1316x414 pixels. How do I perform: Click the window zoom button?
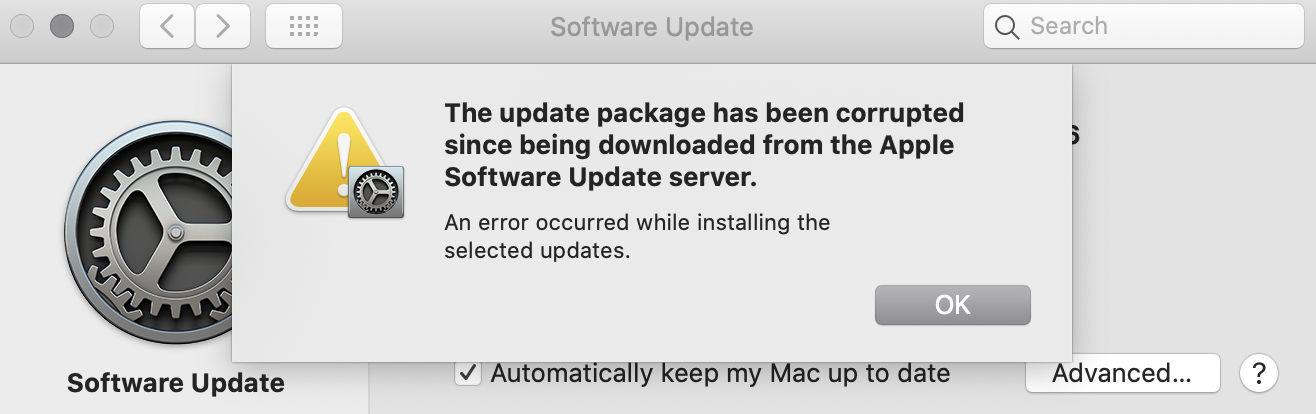(x=102, y=27)
